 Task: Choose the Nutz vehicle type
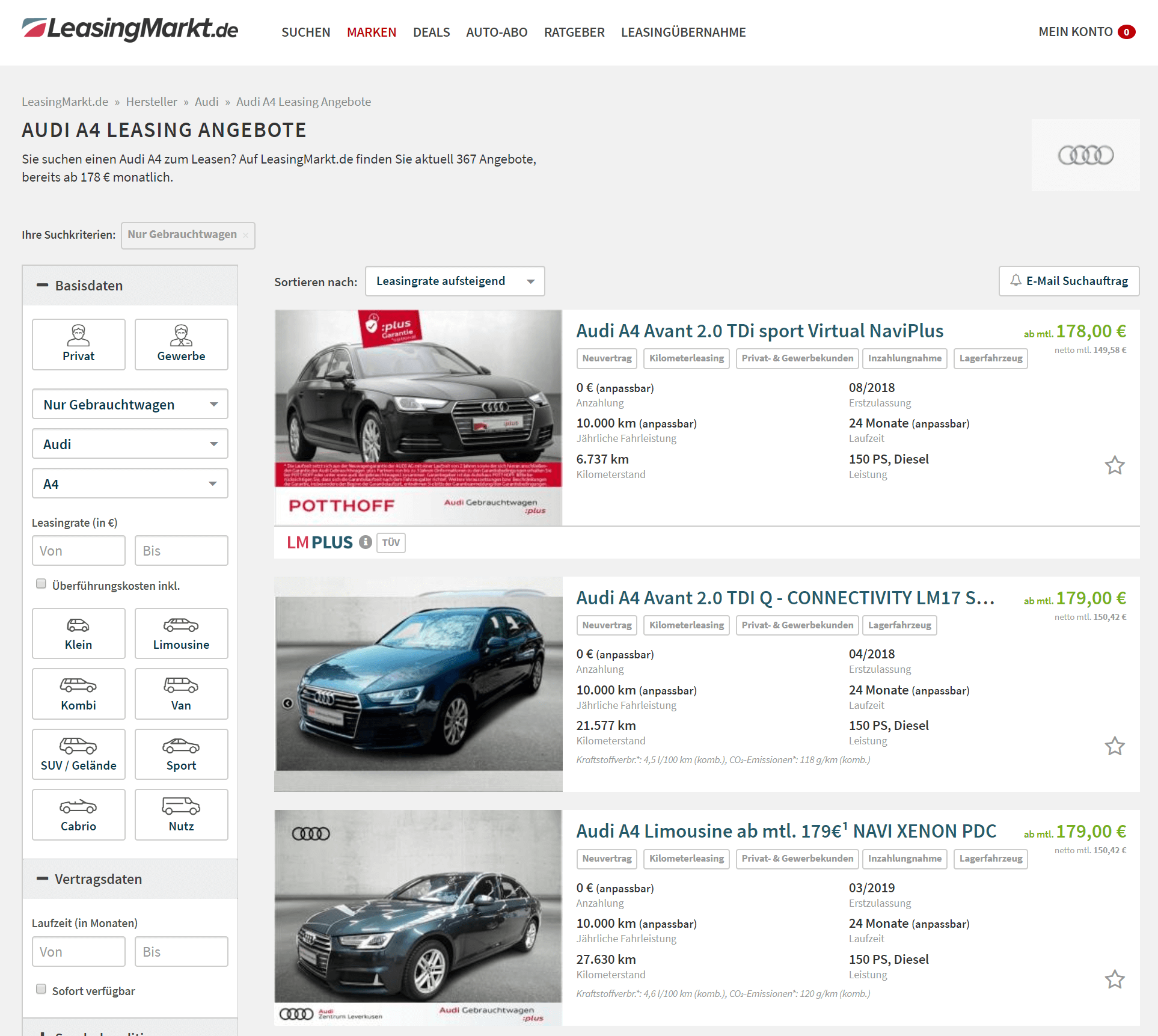181,815
